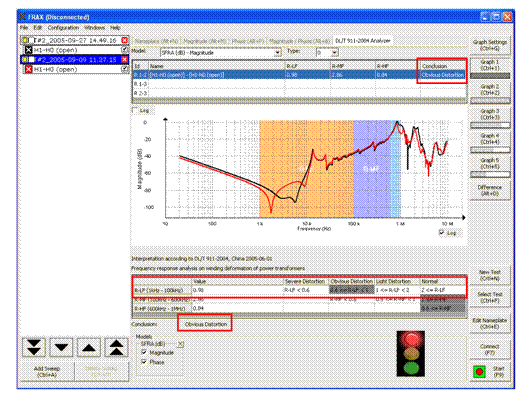Select the R 2-3 row in results table
This screenshot has width=529, height=397.
click(x=300, y=93)
